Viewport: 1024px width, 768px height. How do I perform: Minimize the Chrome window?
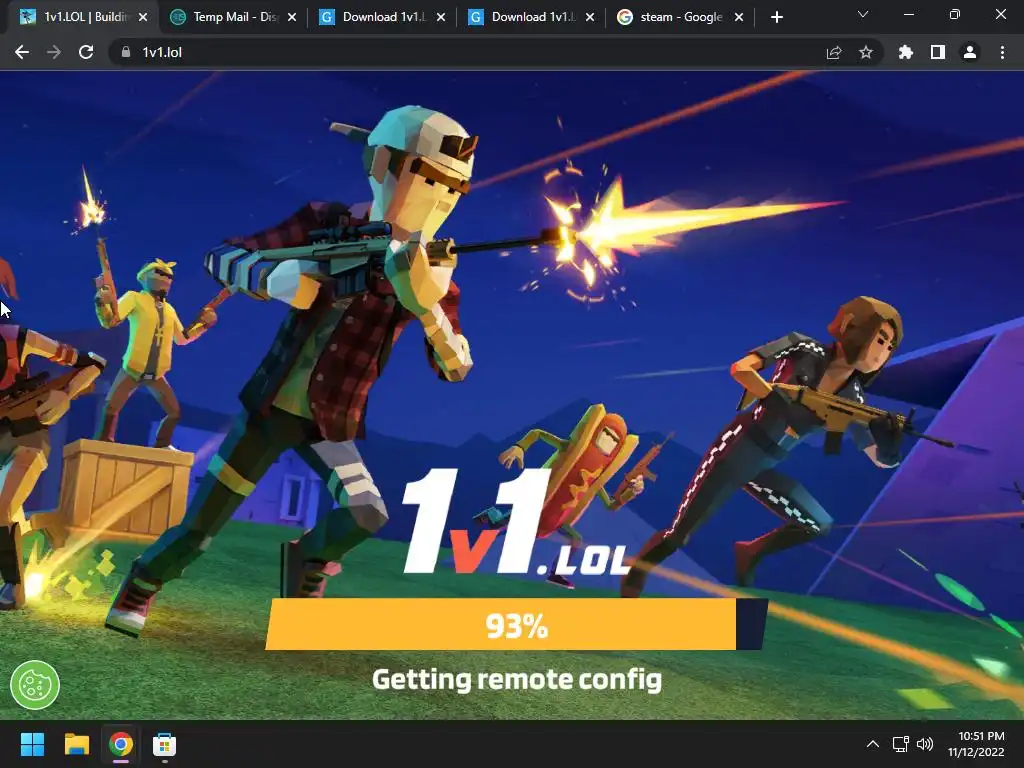908,14
